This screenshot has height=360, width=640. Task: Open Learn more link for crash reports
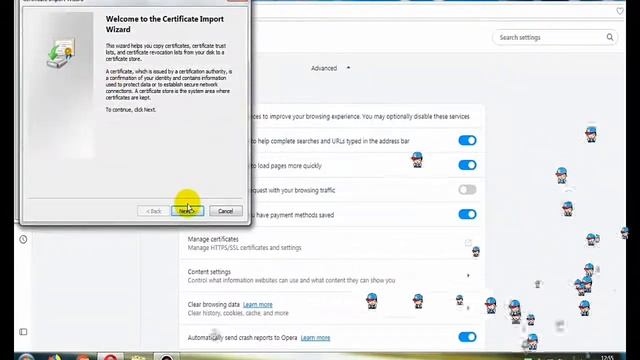tap(315, 338)
